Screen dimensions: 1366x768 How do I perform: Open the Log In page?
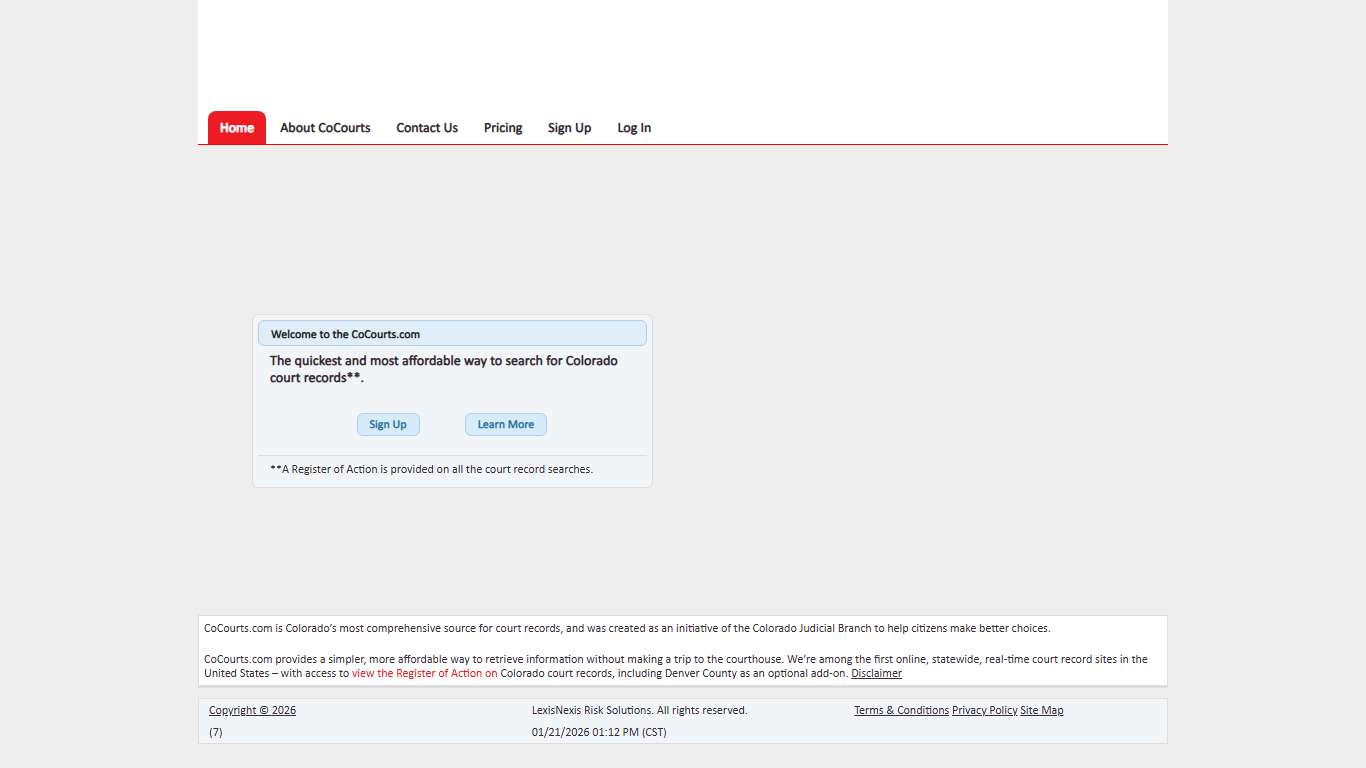(634, 128)
